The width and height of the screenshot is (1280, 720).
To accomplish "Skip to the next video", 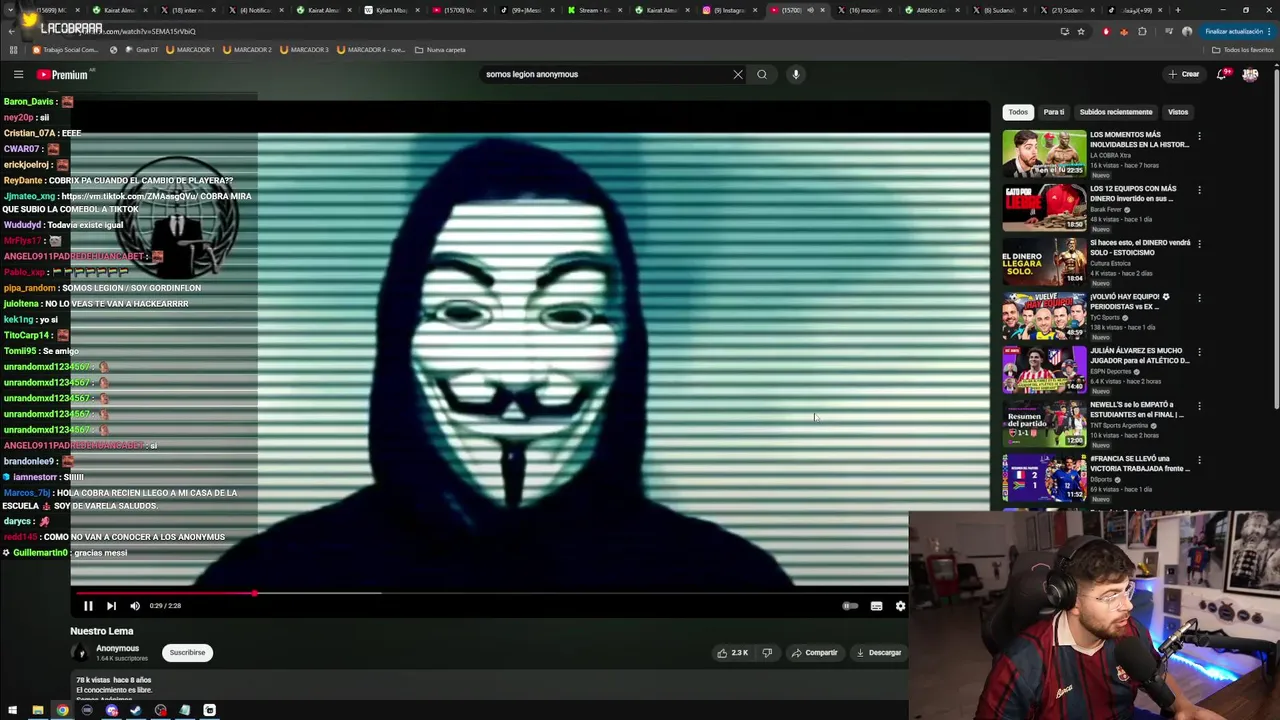I will point(111,606).
